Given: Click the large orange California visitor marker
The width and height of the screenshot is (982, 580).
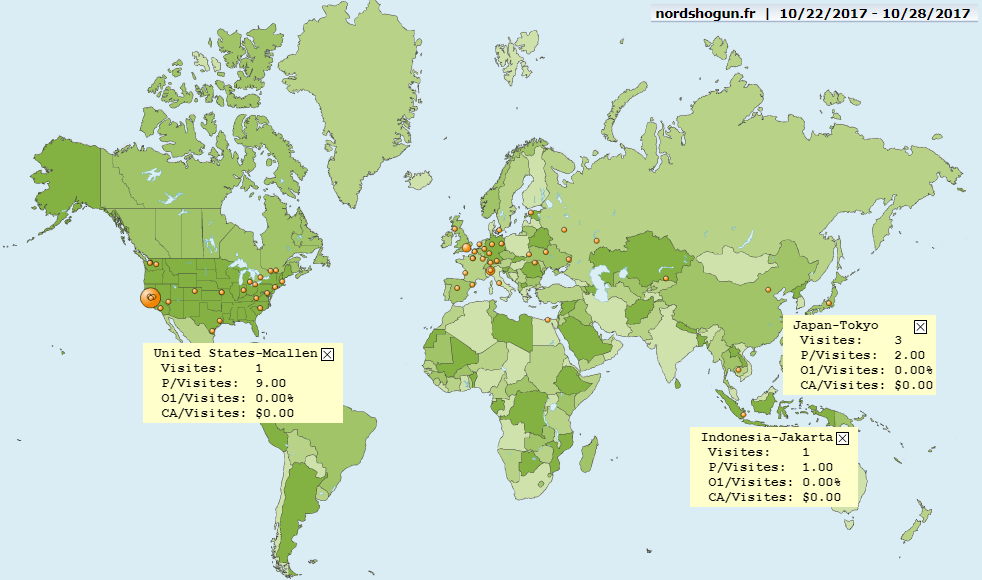Looking at the screenshot, I should 150,298.
